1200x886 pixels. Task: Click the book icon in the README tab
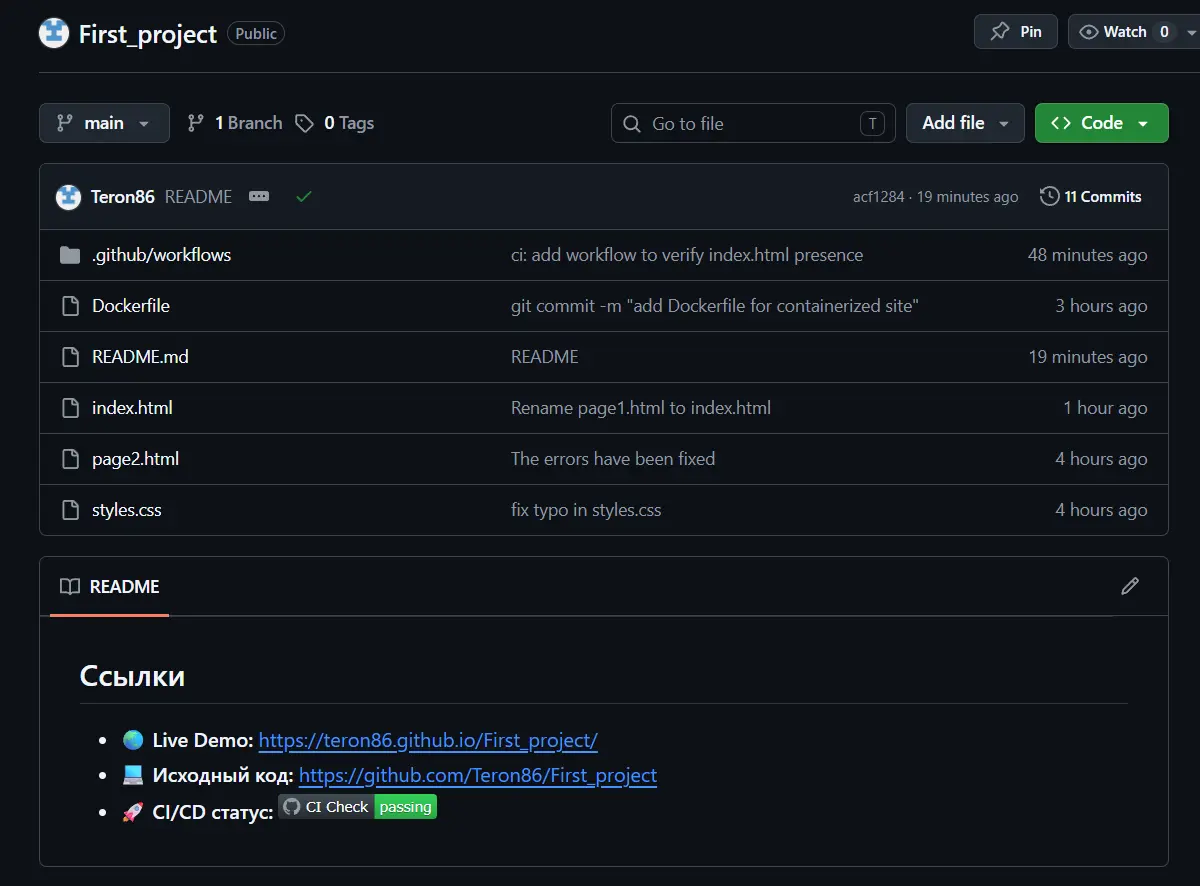(x=69, y=587)
